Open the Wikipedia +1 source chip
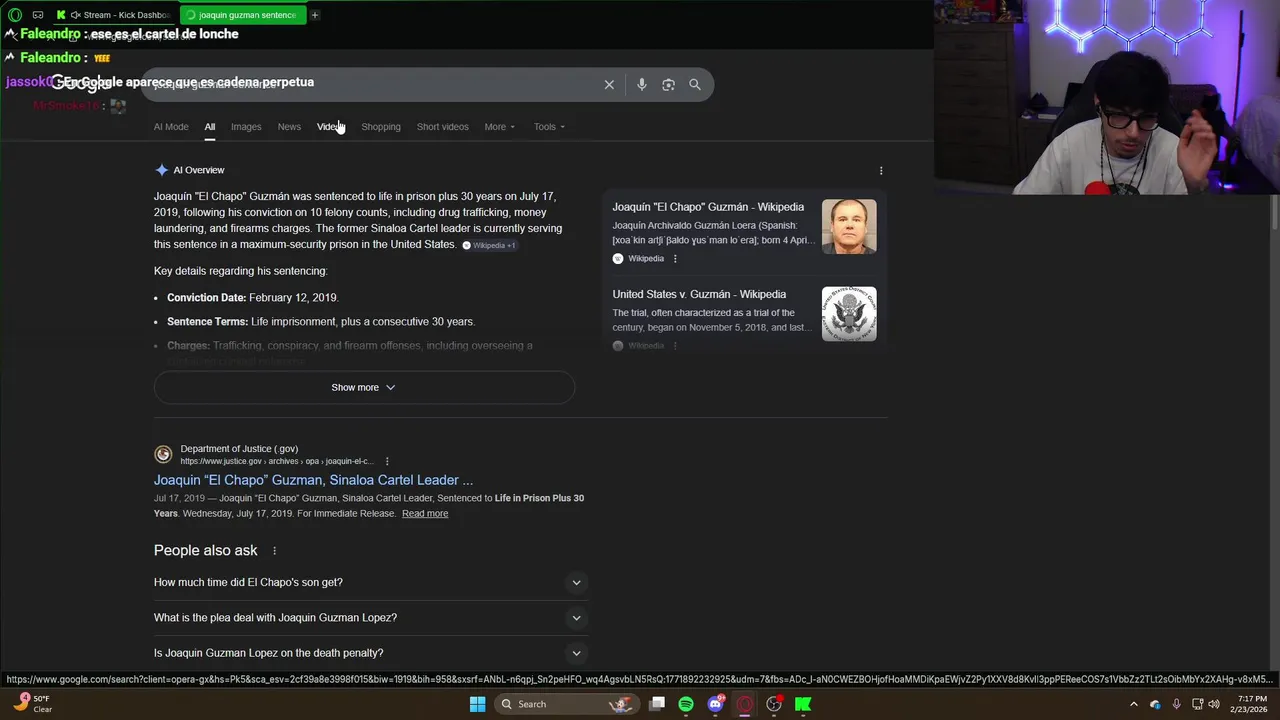Image resolution: width=1280 pixels, height=720 pixels. 489,246
